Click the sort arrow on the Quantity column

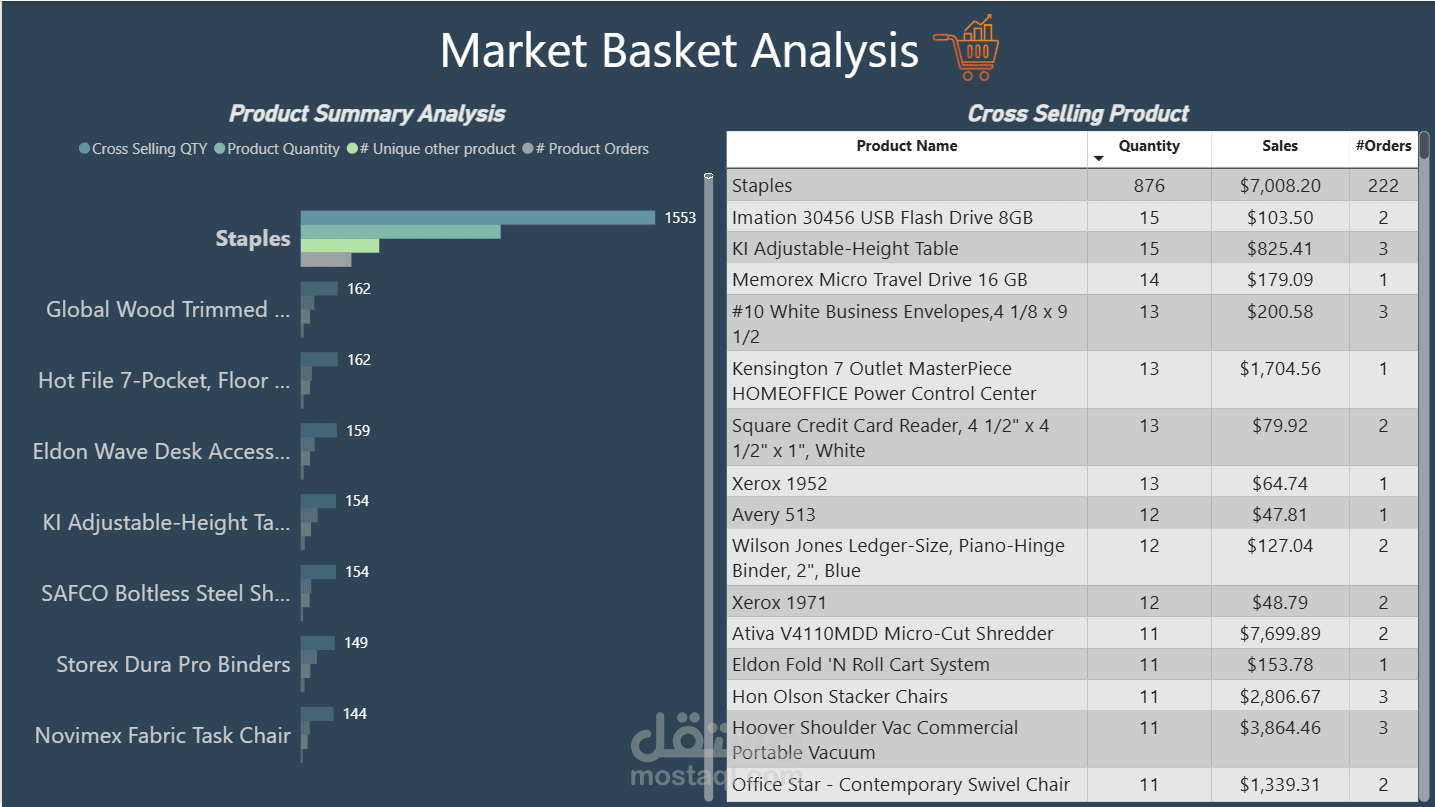tap(1099, 158)
